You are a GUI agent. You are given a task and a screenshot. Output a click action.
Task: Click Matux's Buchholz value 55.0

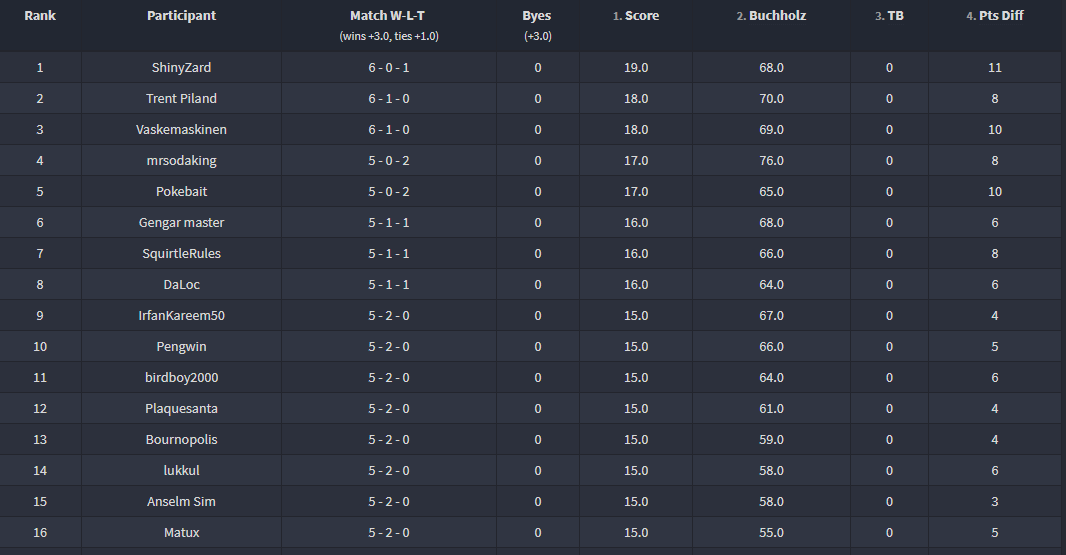coord(771,533)
